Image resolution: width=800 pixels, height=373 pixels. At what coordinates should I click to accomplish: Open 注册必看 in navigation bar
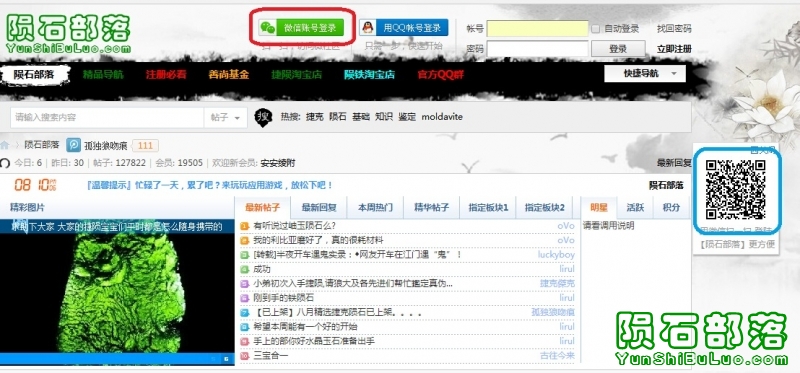click(166, 74)
